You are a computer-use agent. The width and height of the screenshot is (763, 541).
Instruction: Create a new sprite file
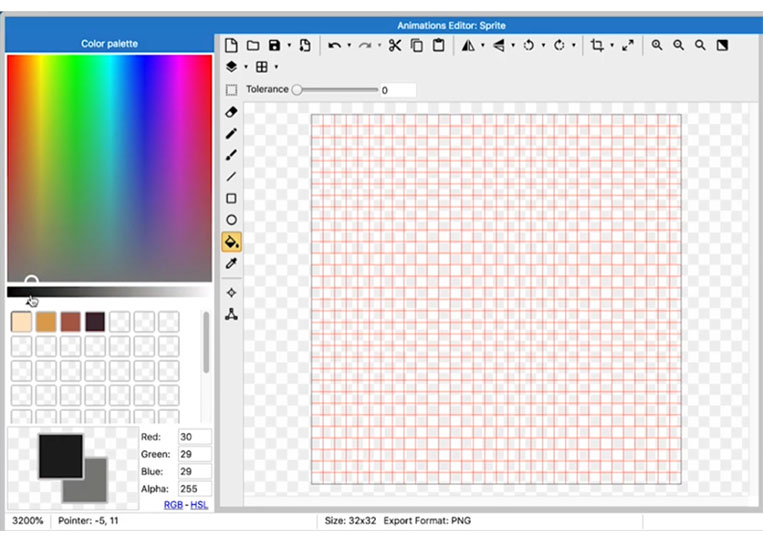pyautogui.click(x=231, y=46)
